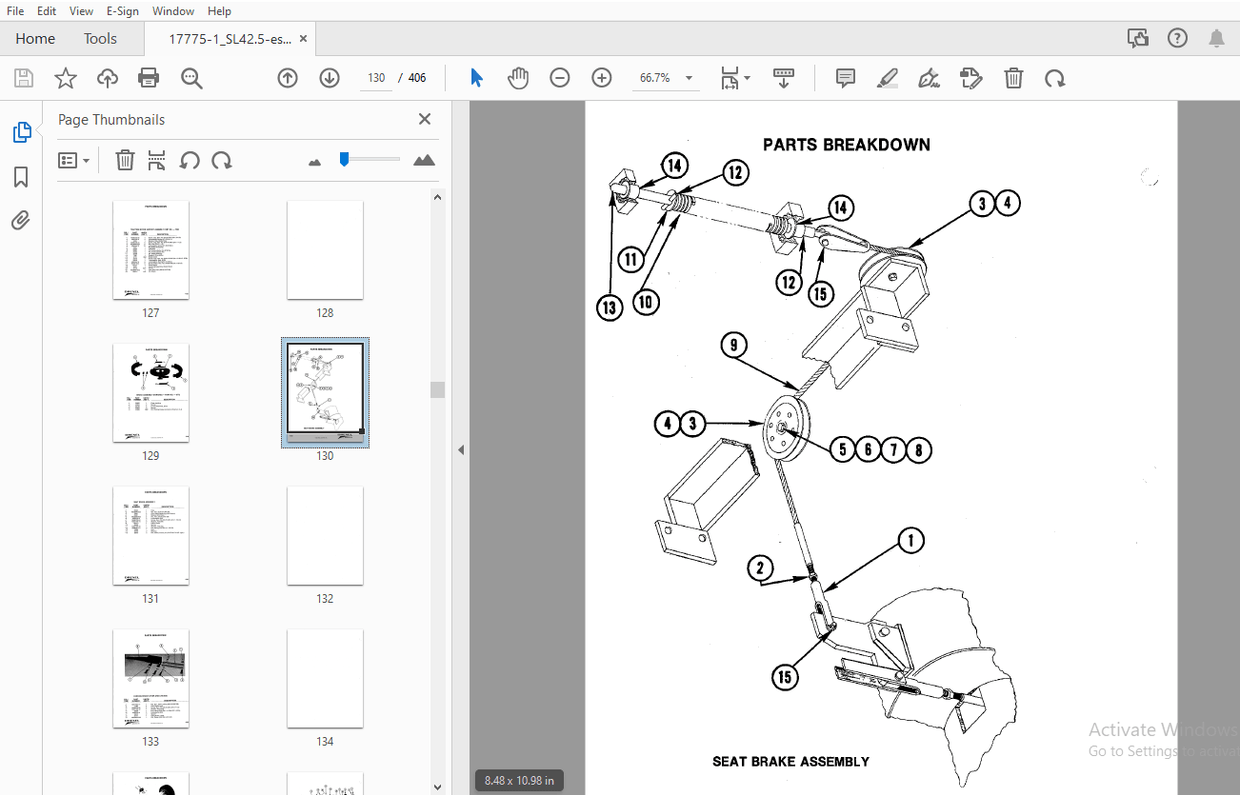Print the current document
Viewport: 1240px width, 795px height.
[148, 77]
